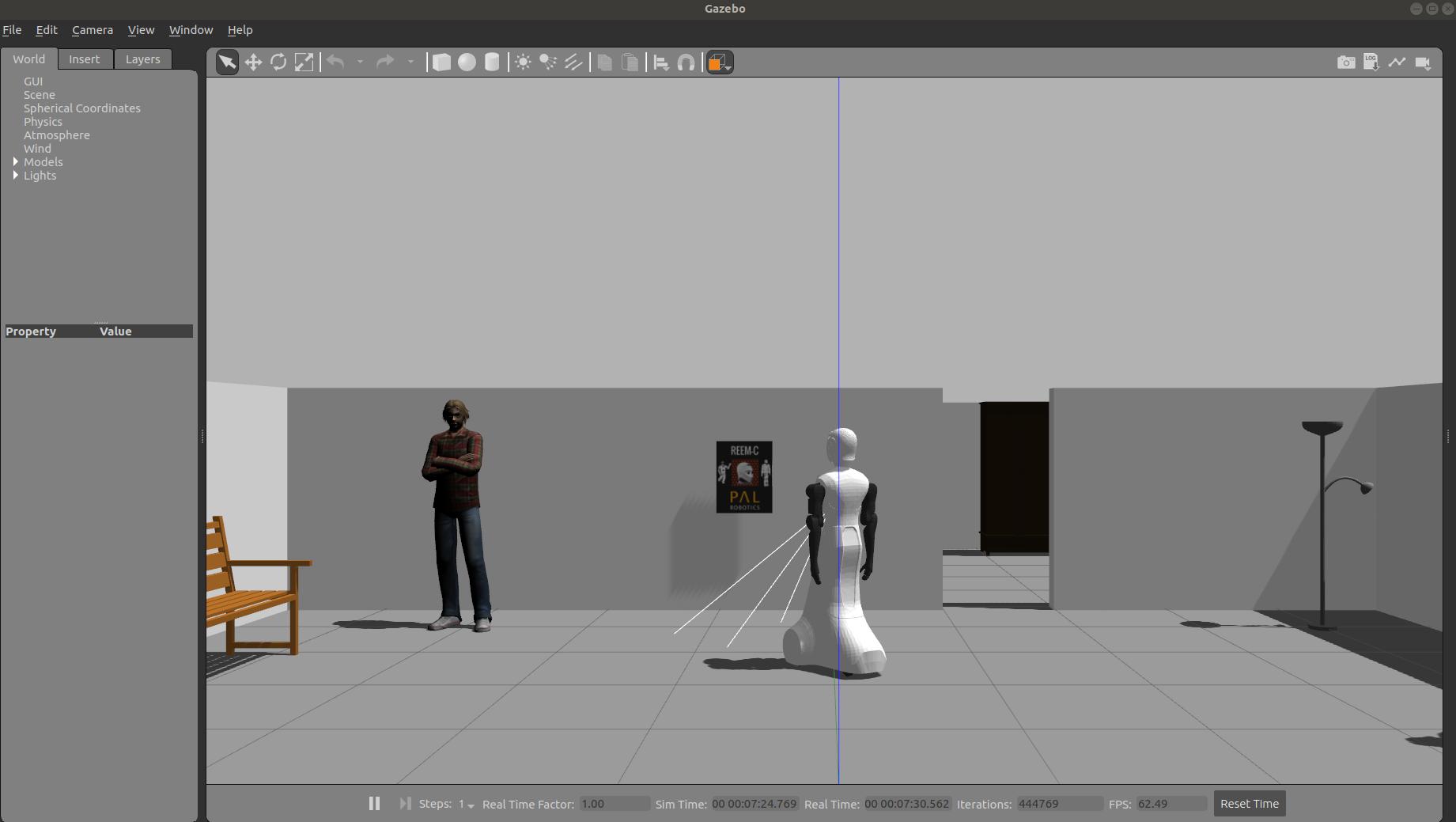1456x822 pixels.
Task: Toggle the selection arrow mode
Action: 227,63
